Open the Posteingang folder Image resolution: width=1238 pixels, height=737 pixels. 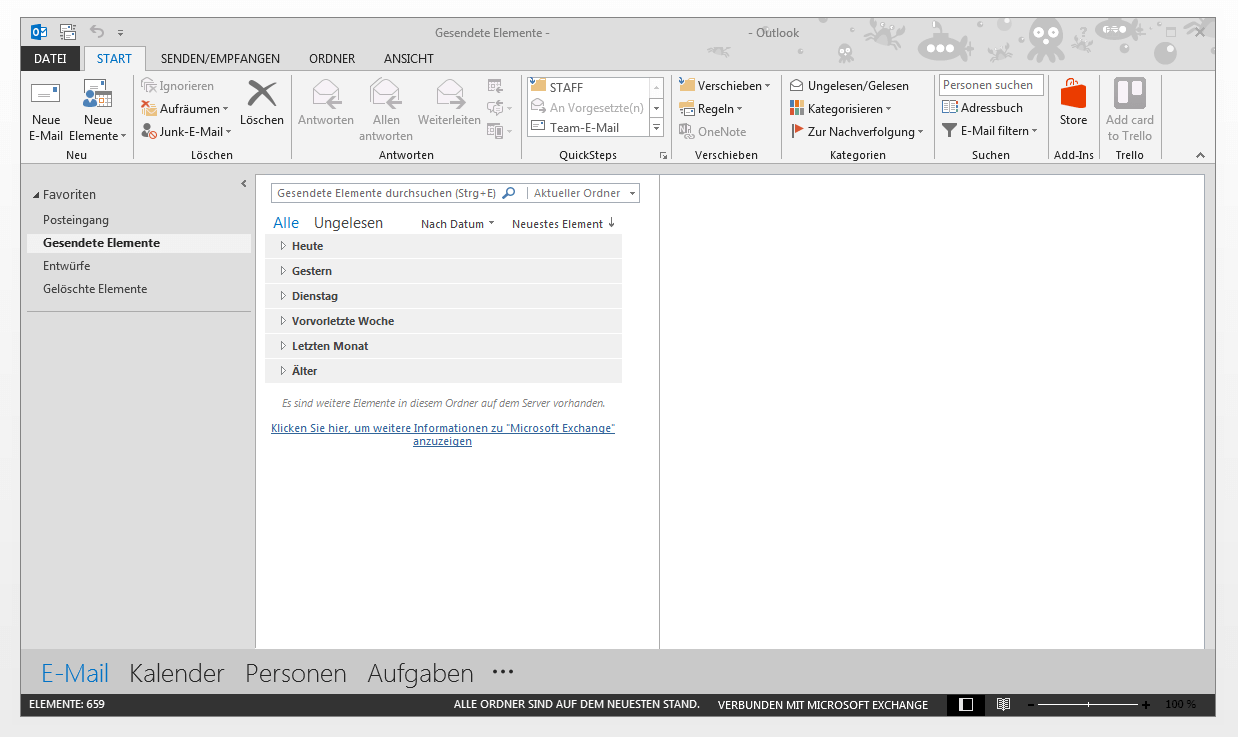point(76,220)
